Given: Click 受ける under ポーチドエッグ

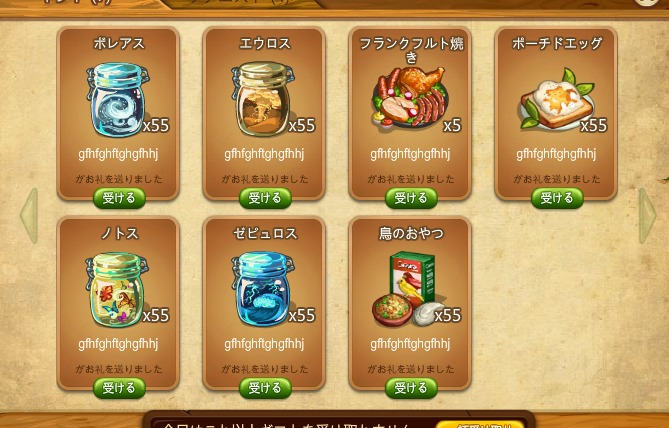Looking at the screenshot, I should click(557, 198).
